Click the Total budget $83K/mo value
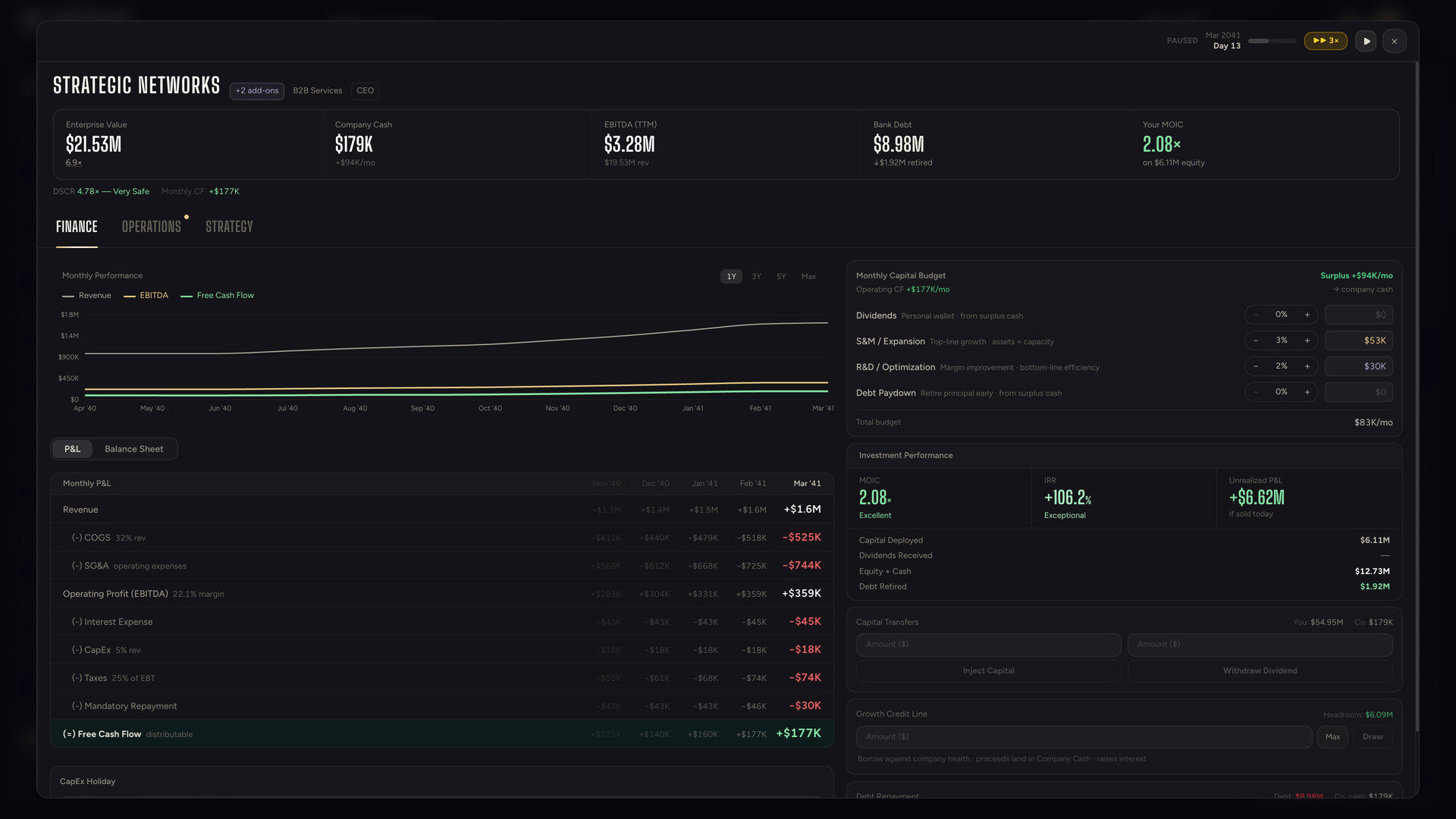The width and height of the screenshot is (1456, 819). [1373, 423]
